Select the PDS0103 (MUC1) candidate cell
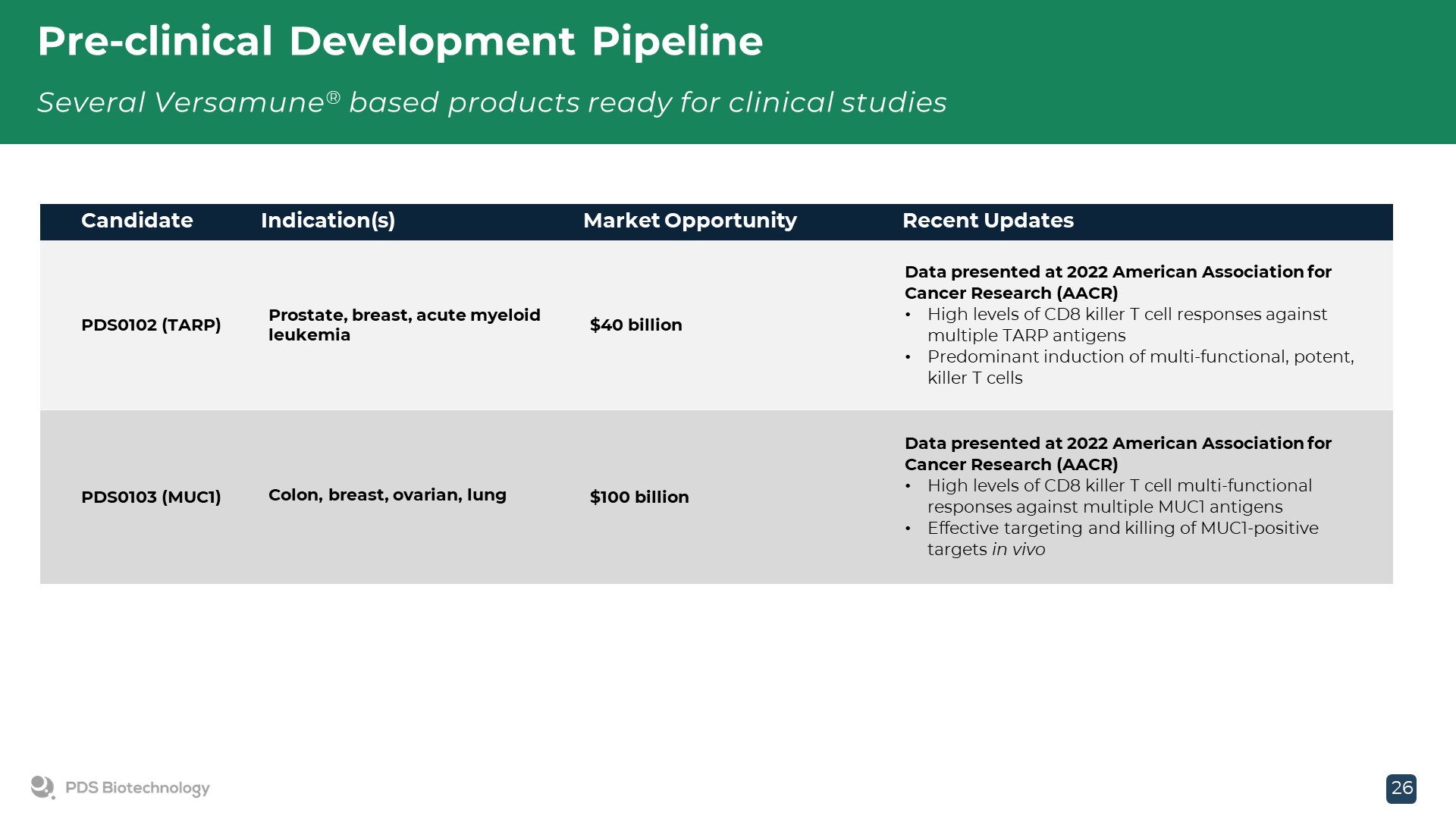The width and height of the screenshot is (1456, 819). 151,497
